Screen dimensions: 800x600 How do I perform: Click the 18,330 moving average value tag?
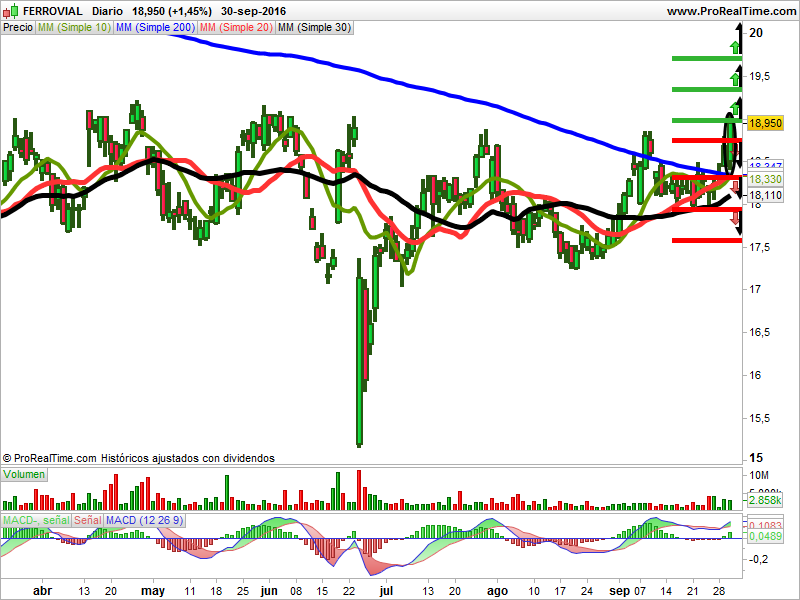tap(765, 179)
